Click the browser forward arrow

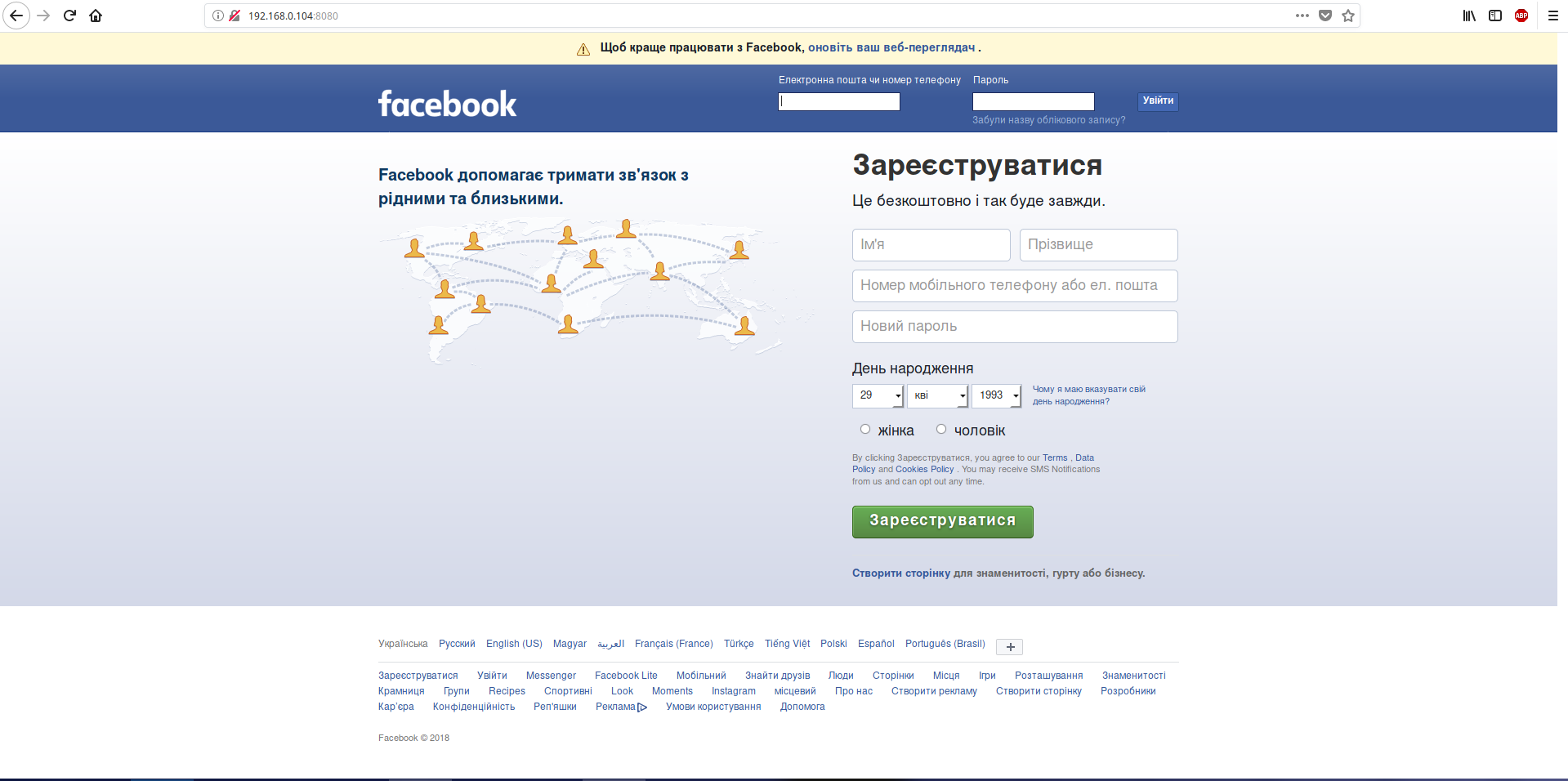[x=44, y=16]
